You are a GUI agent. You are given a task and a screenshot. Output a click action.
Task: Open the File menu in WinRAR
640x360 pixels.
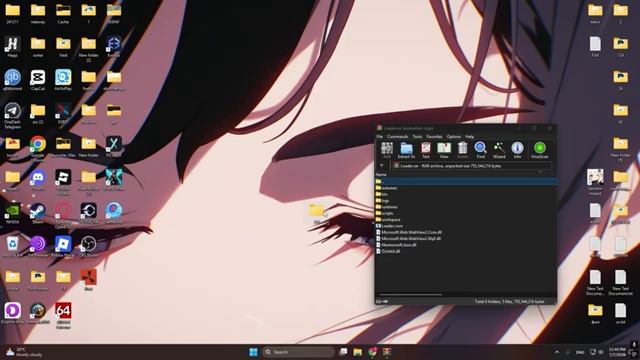(x=380, y=137)
